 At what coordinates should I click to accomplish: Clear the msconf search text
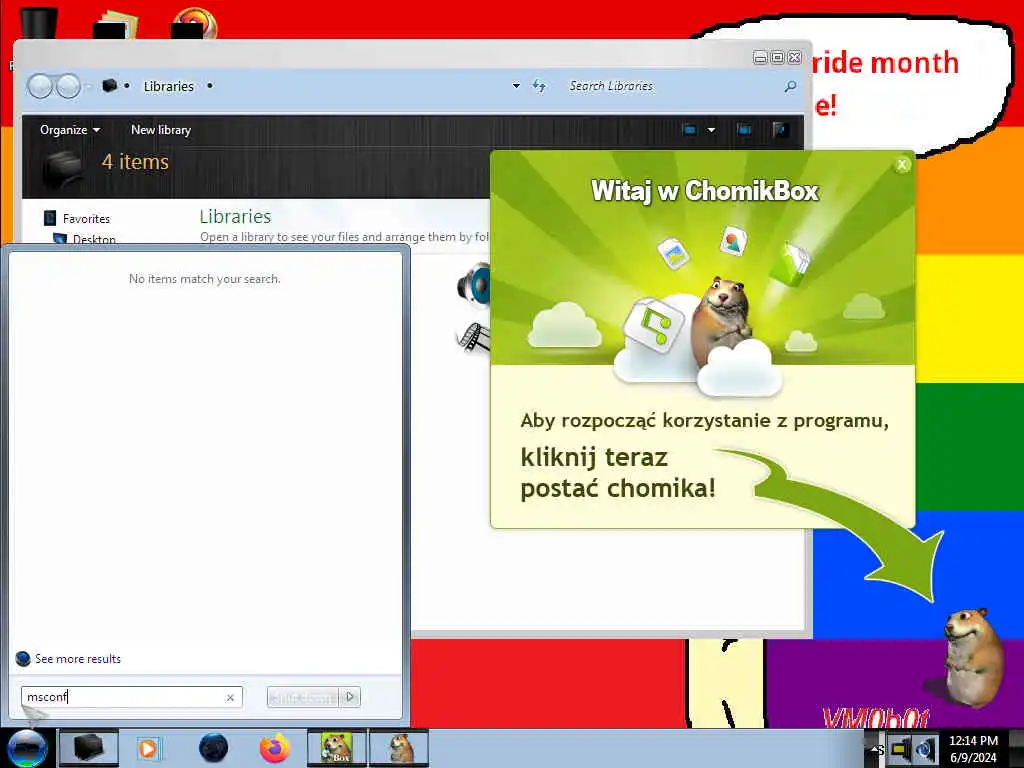point(230,697)
